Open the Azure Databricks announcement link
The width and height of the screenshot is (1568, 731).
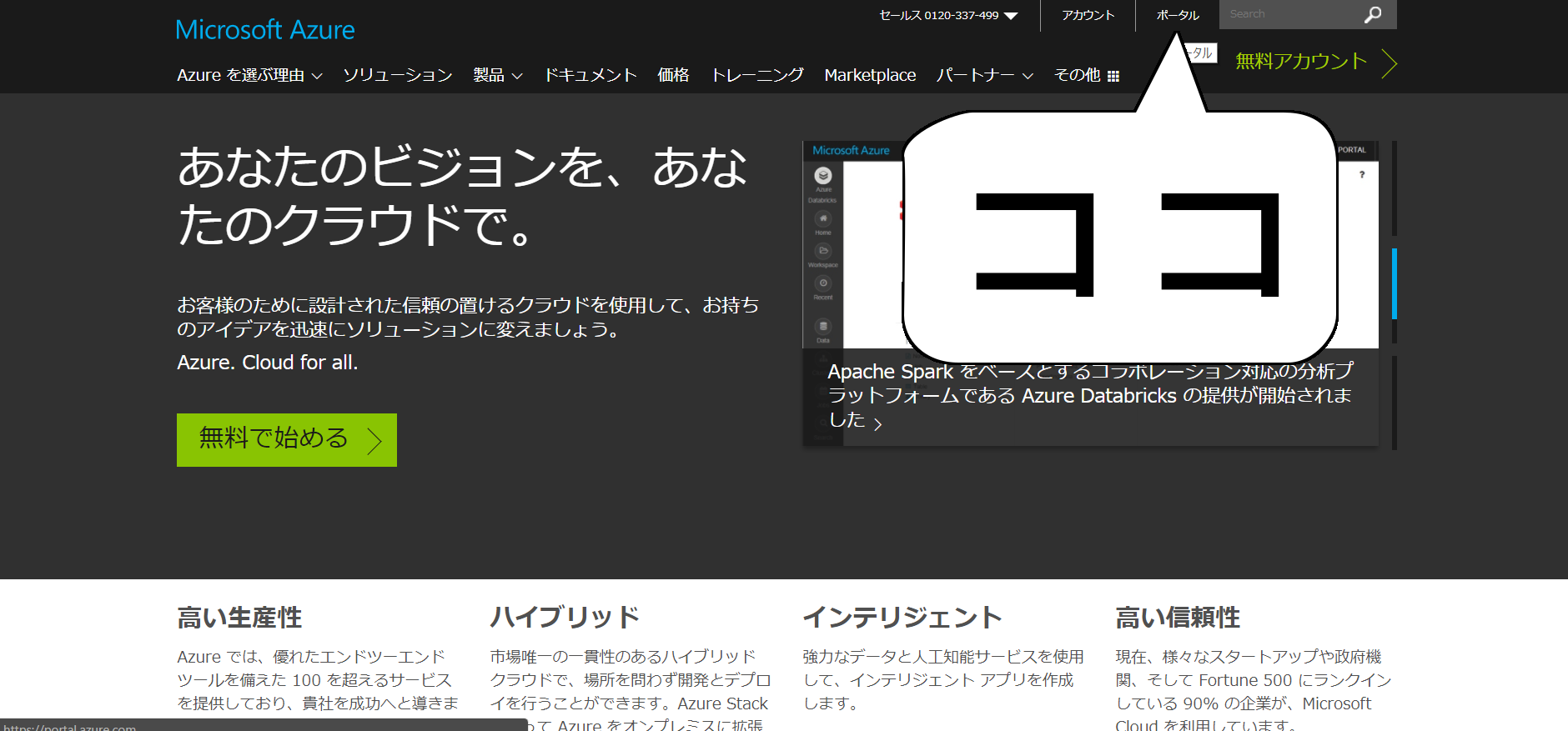[x=1090, y=396]
